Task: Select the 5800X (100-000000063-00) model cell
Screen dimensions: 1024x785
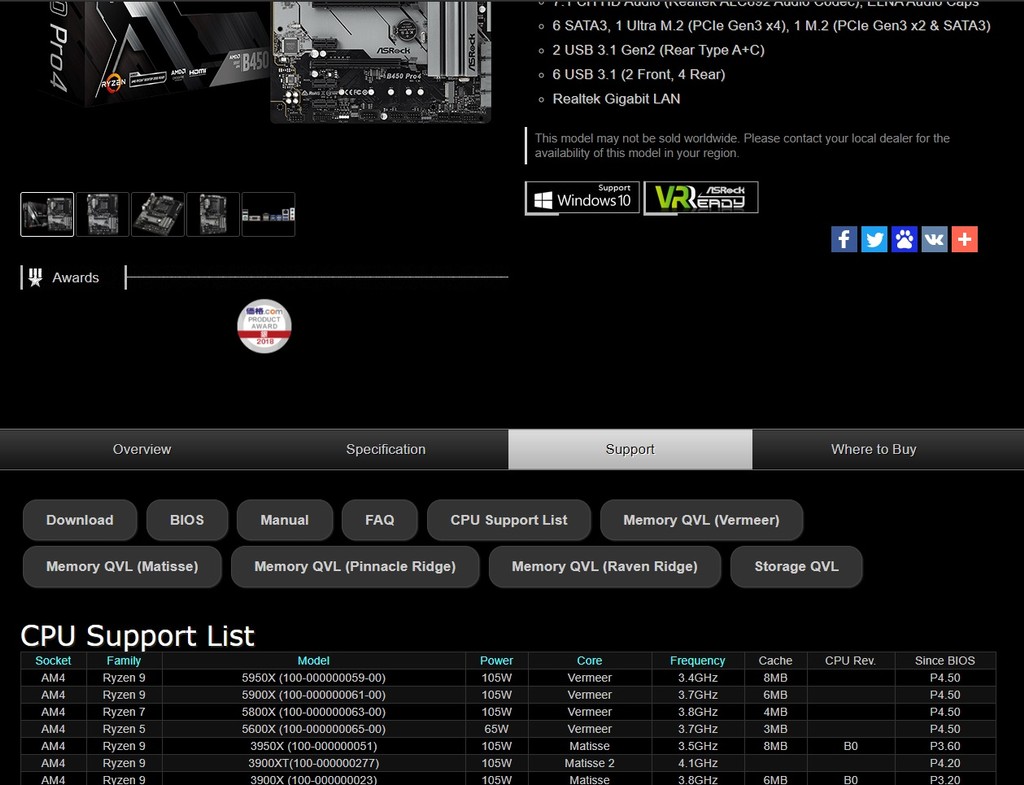Action: [x=313, y=712]
